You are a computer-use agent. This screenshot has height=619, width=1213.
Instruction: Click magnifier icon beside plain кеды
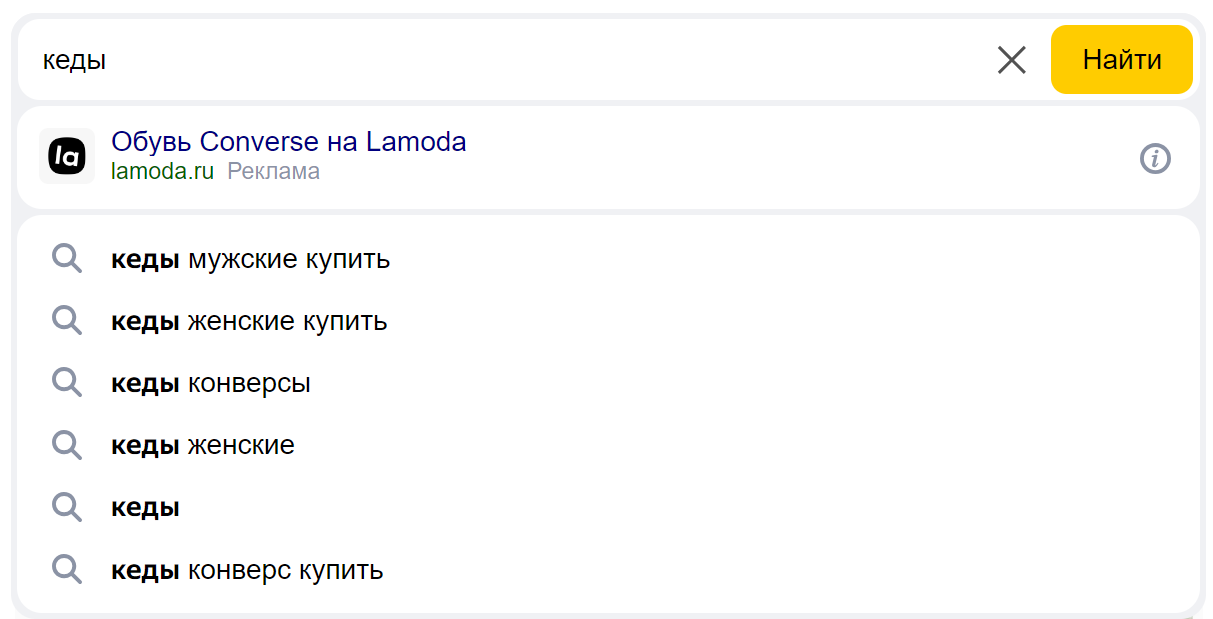click(67, 508)
